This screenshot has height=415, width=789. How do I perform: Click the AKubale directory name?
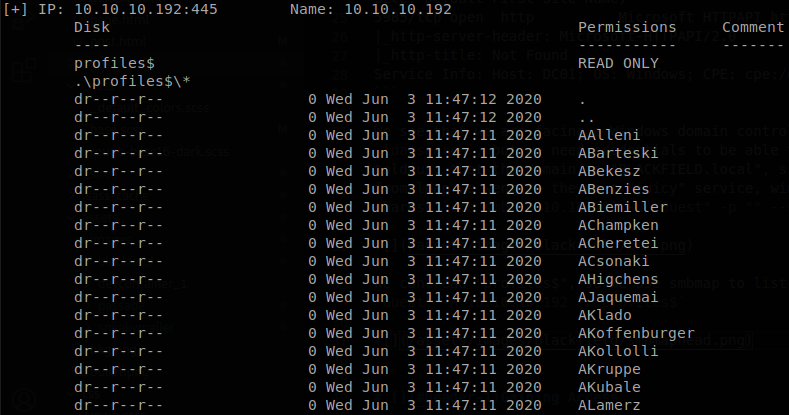click(609, 388)
